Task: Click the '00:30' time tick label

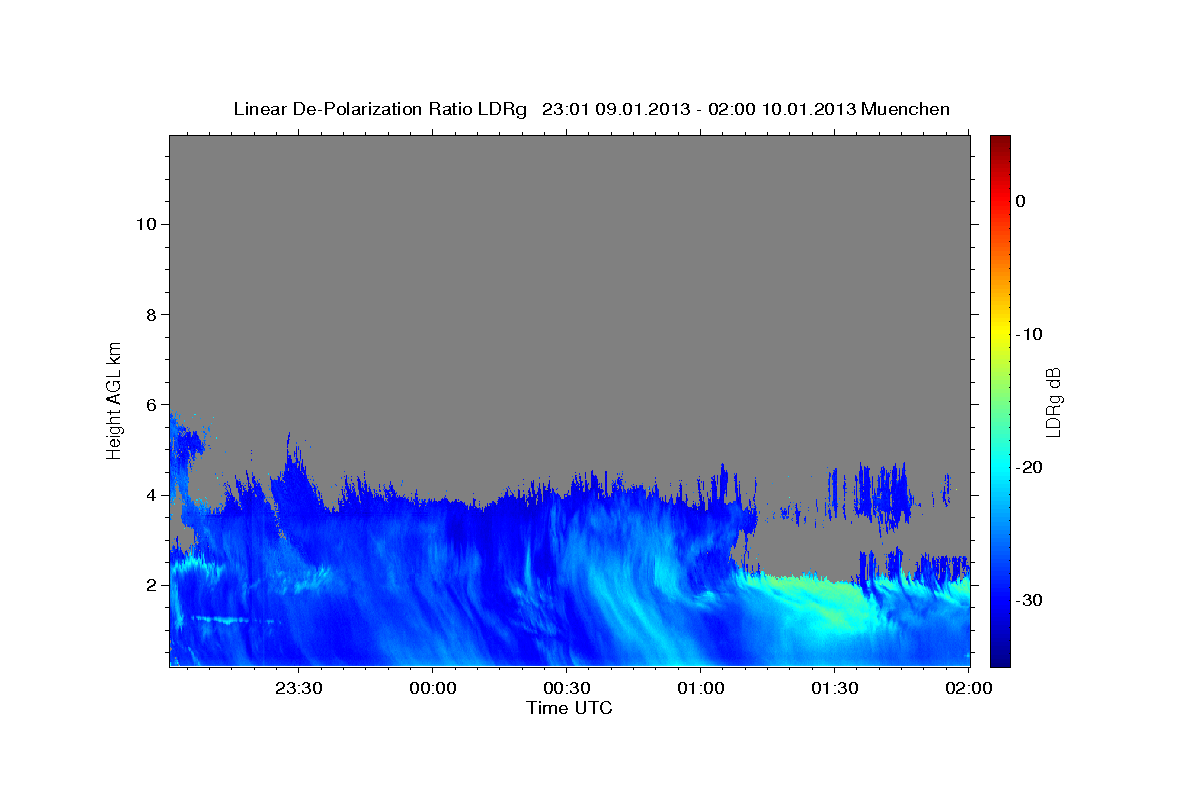Action: [x=566, y=688]
